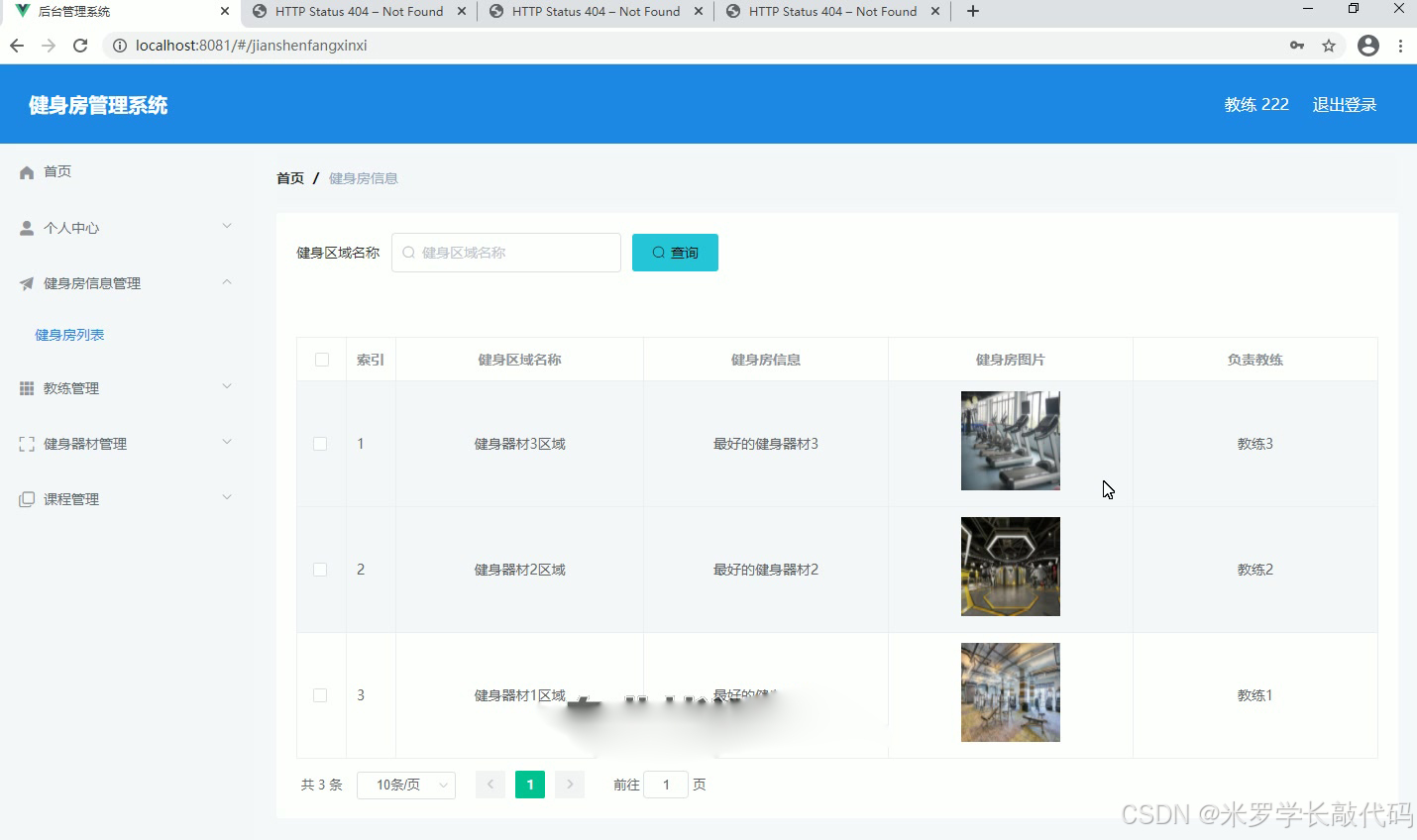Image resolution: width=1417 pixels, height=840 pixels.
Task: Collapse the 健身房信息管理 sidebar section
Action: [x=228, y=282]
